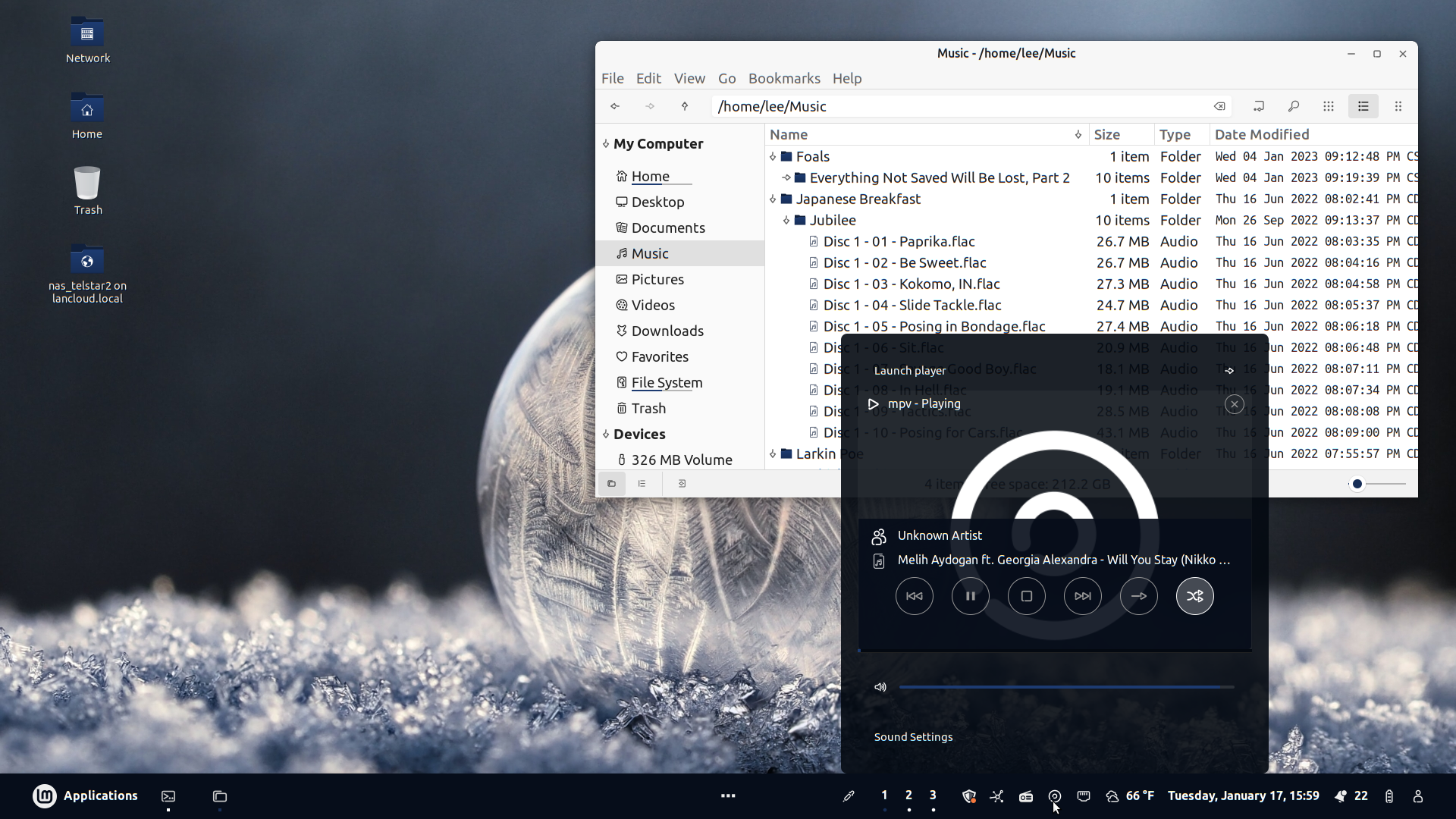
Task: Collapse the My Computer section
Action: pyautogui.click(x=605, y=144)
